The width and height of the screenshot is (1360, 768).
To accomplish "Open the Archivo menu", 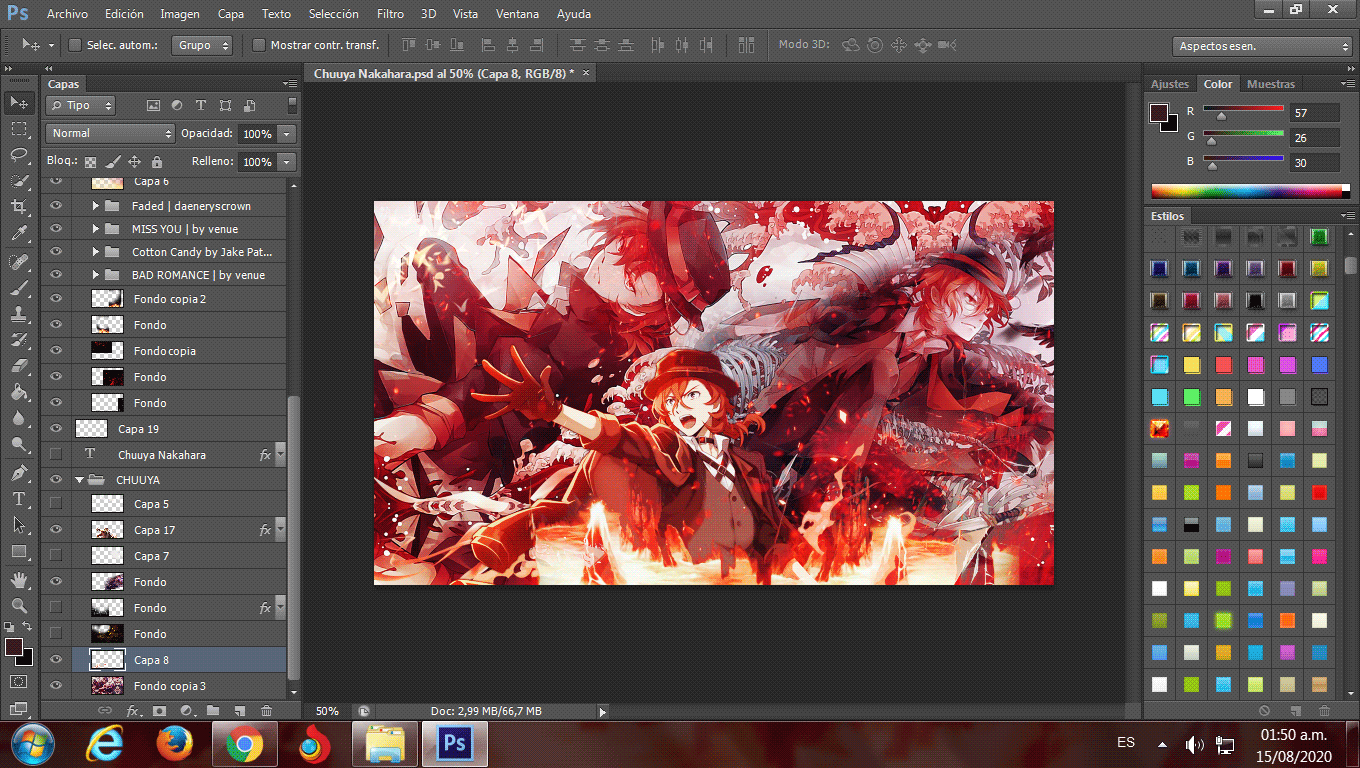I will tap(67, 14).
